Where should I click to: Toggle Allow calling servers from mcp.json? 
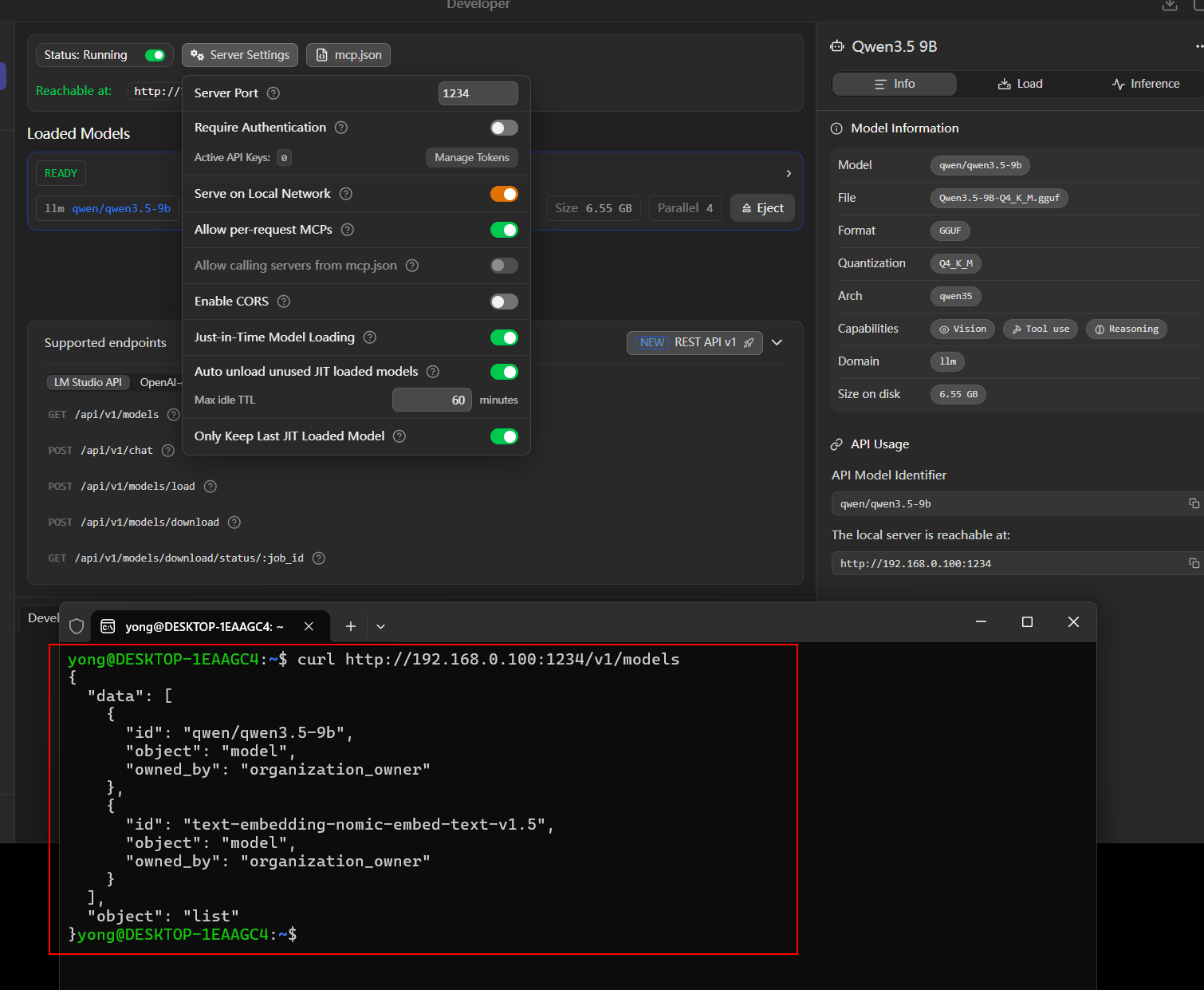(x=504, y=266)
